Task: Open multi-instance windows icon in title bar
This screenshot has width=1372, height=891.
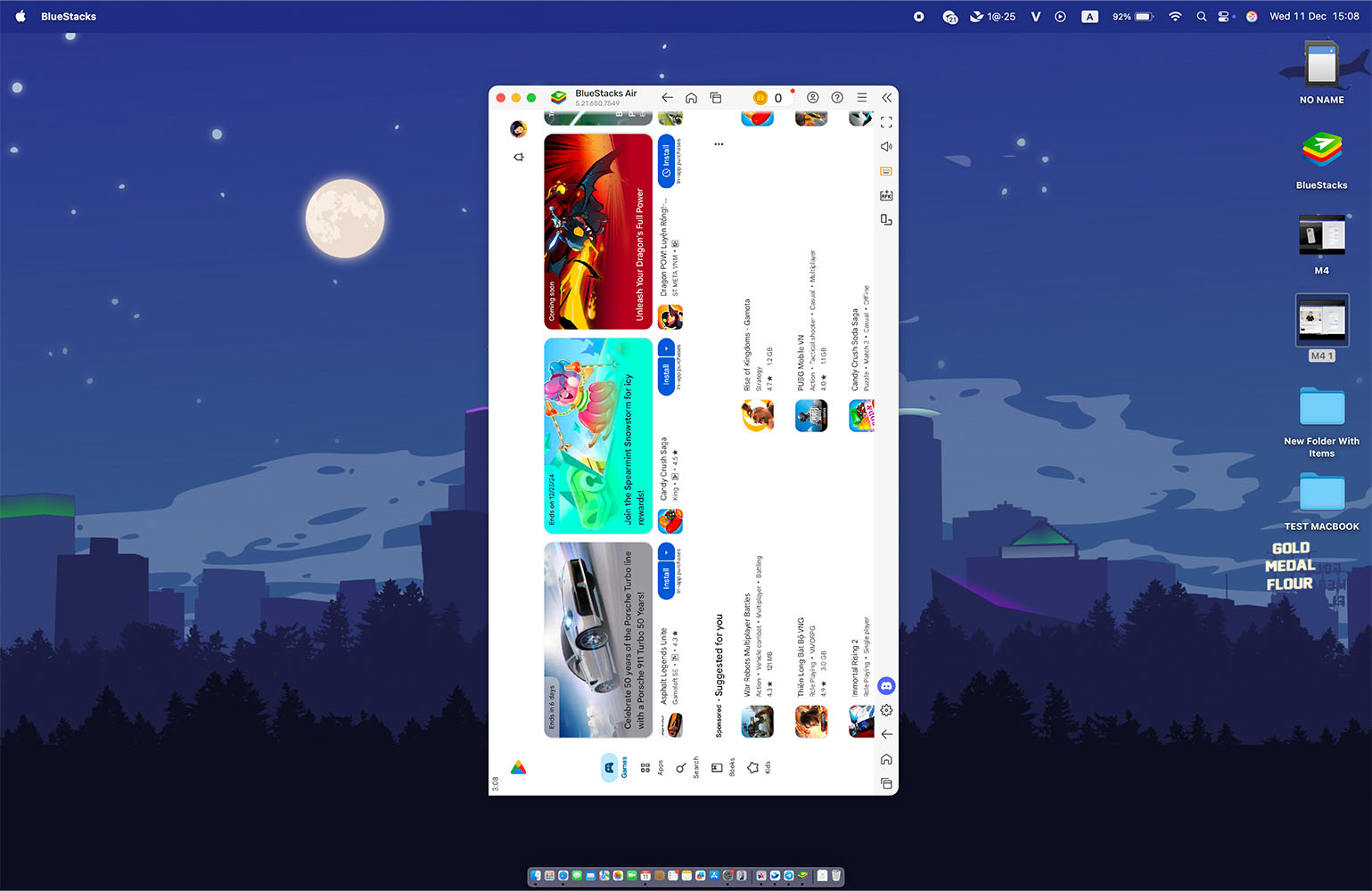Action: point(715,97)
